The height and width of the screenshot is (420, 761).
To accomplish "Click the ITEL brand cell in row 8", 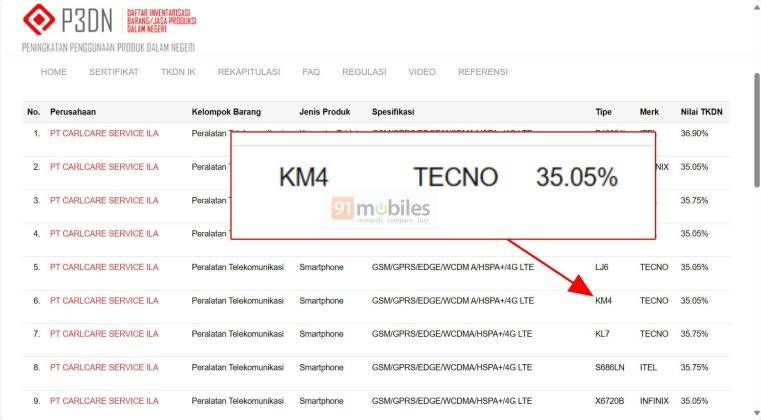I will coord(648,367).
